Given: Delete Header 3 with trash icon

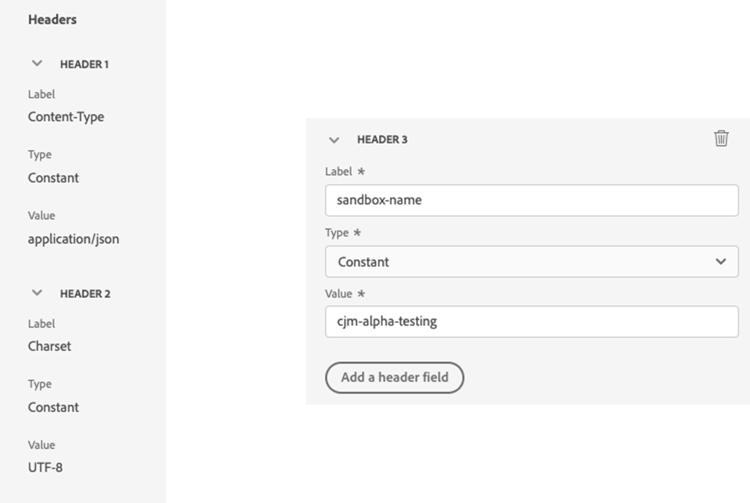Looking at the screenshot, I should point(721,139).
